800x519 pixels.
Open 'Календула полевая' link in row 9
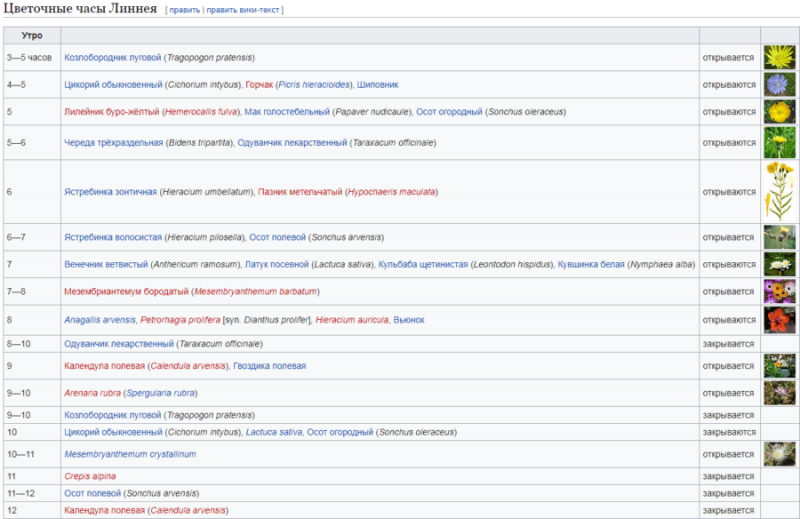point(105,366)
